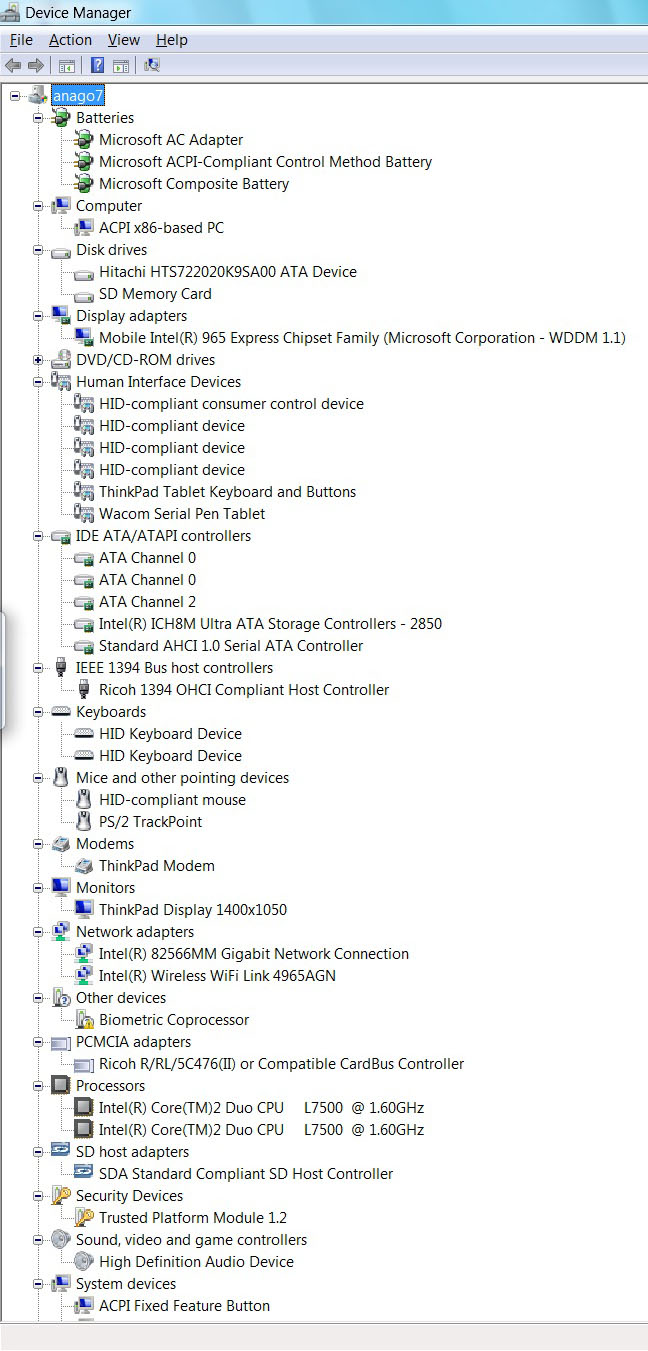Collapse the IDE ATA/ATAPI controllers node
Image resolution: width=648 pixels, height=1351 pixels.
[x=38, y=536]
